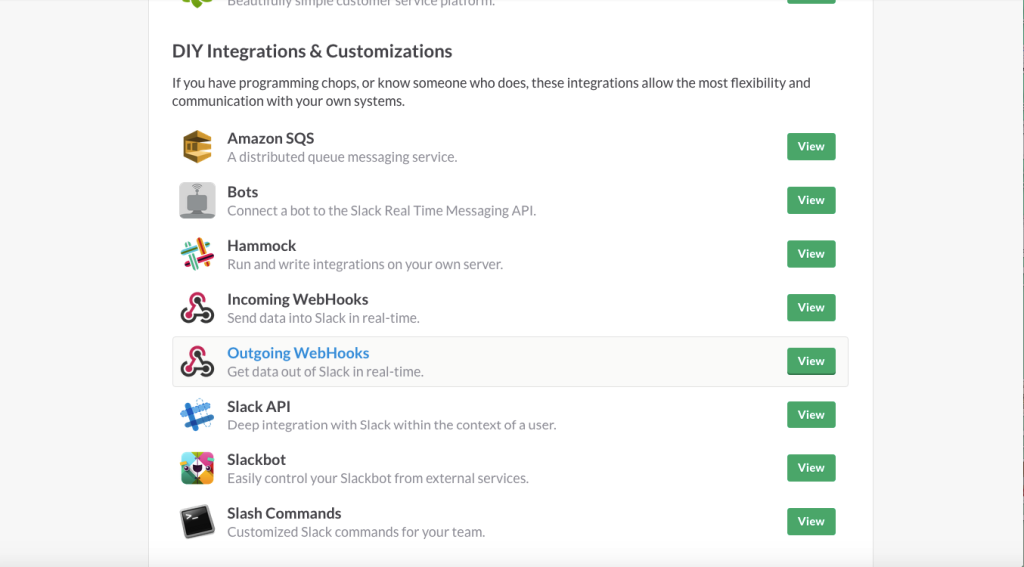1024x567 pixels.
Task: Click 'Send data into Slack in real-time.' text
Action: [x=323, y=317]
